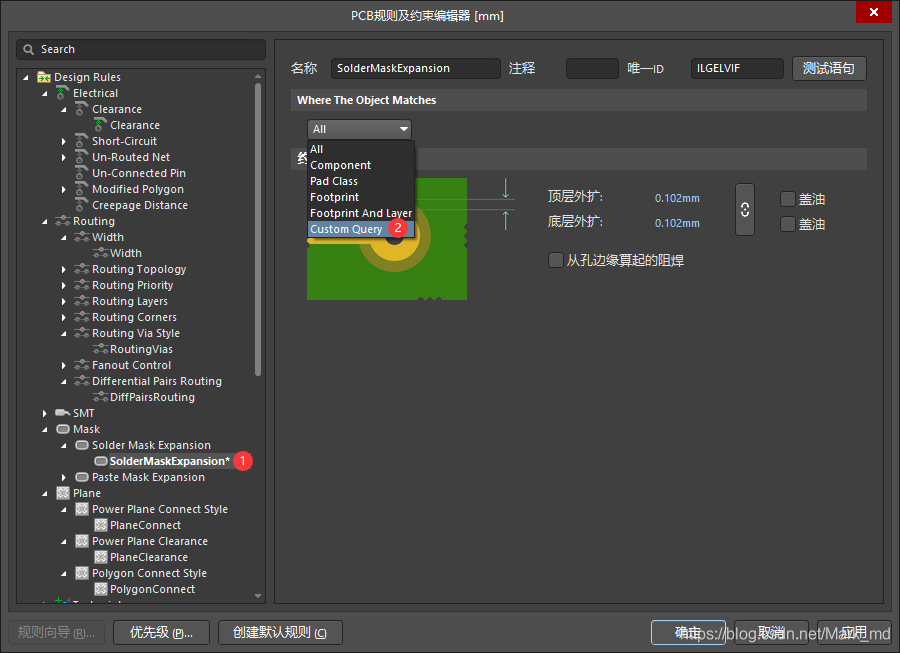Enable tenting checkbox for top layer expansion
Image resolution: width=900 pixels, height=653 pixels.
point(788,199)
